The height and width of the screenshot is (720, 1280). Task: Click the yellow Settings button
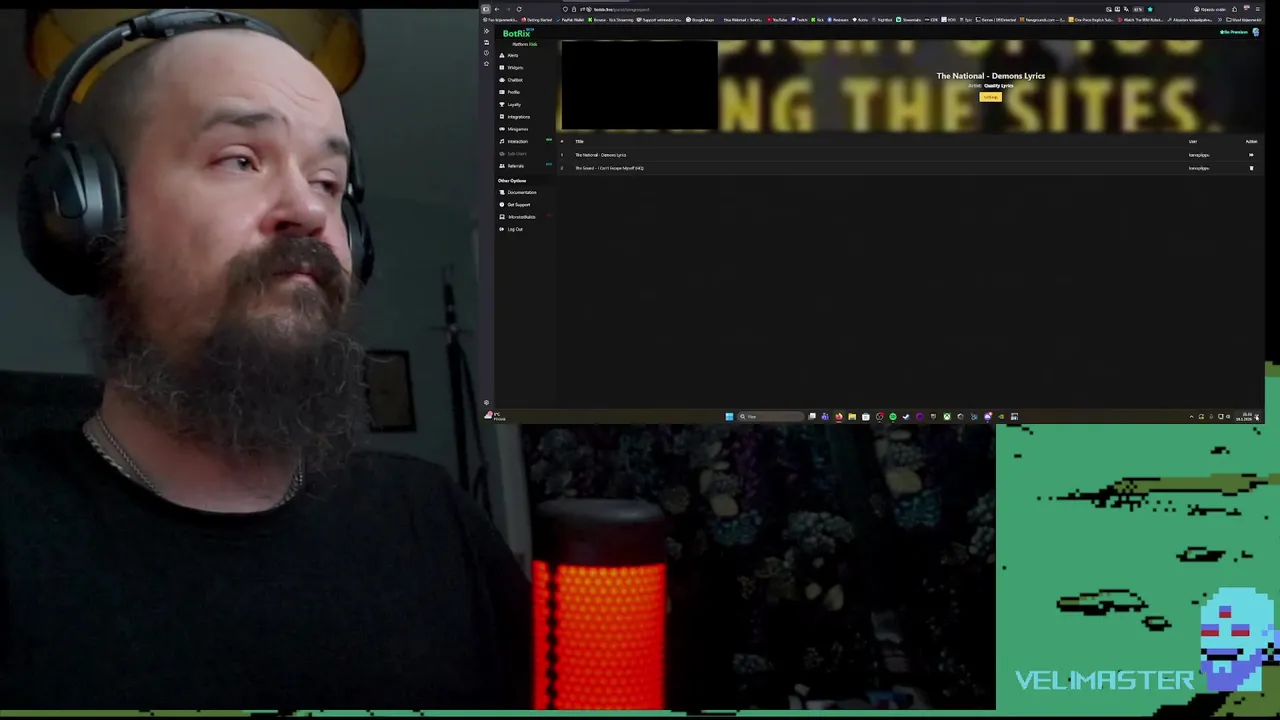point(990,97)
